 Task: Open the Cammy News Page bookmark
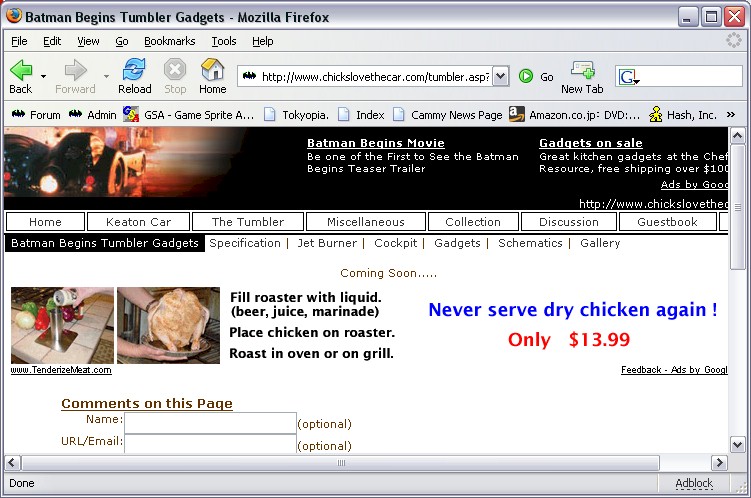448,115
